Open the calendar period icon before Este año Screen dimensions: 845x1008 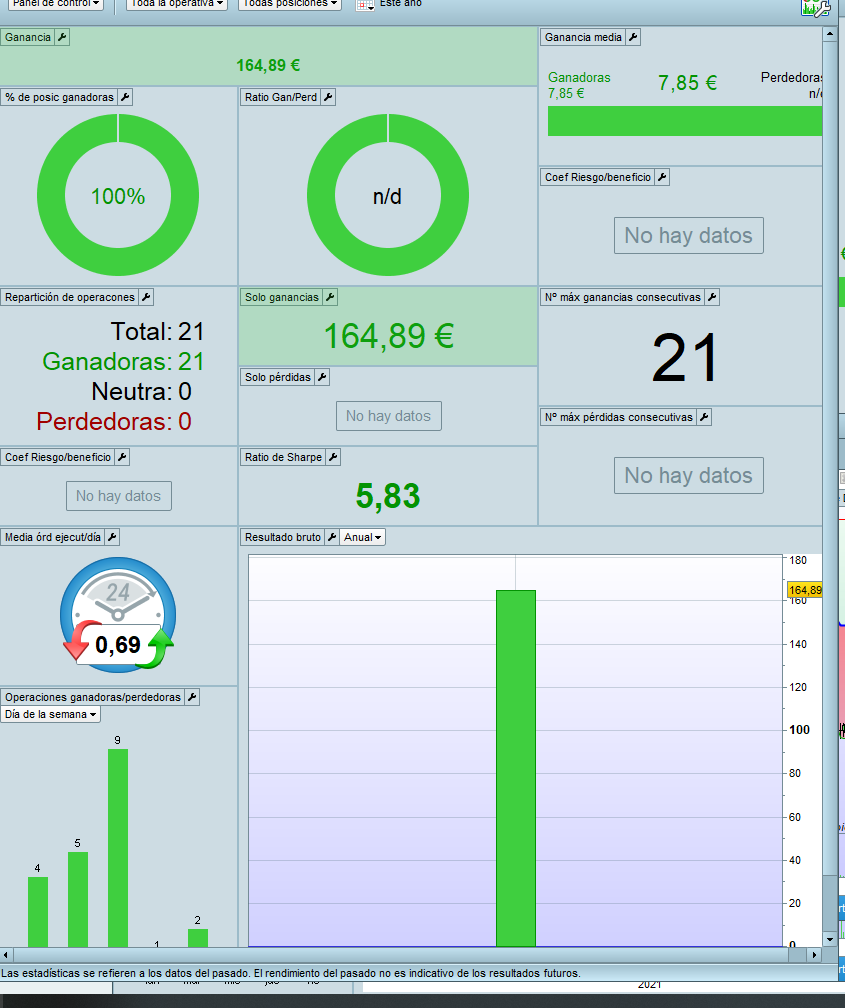point(365,4)
